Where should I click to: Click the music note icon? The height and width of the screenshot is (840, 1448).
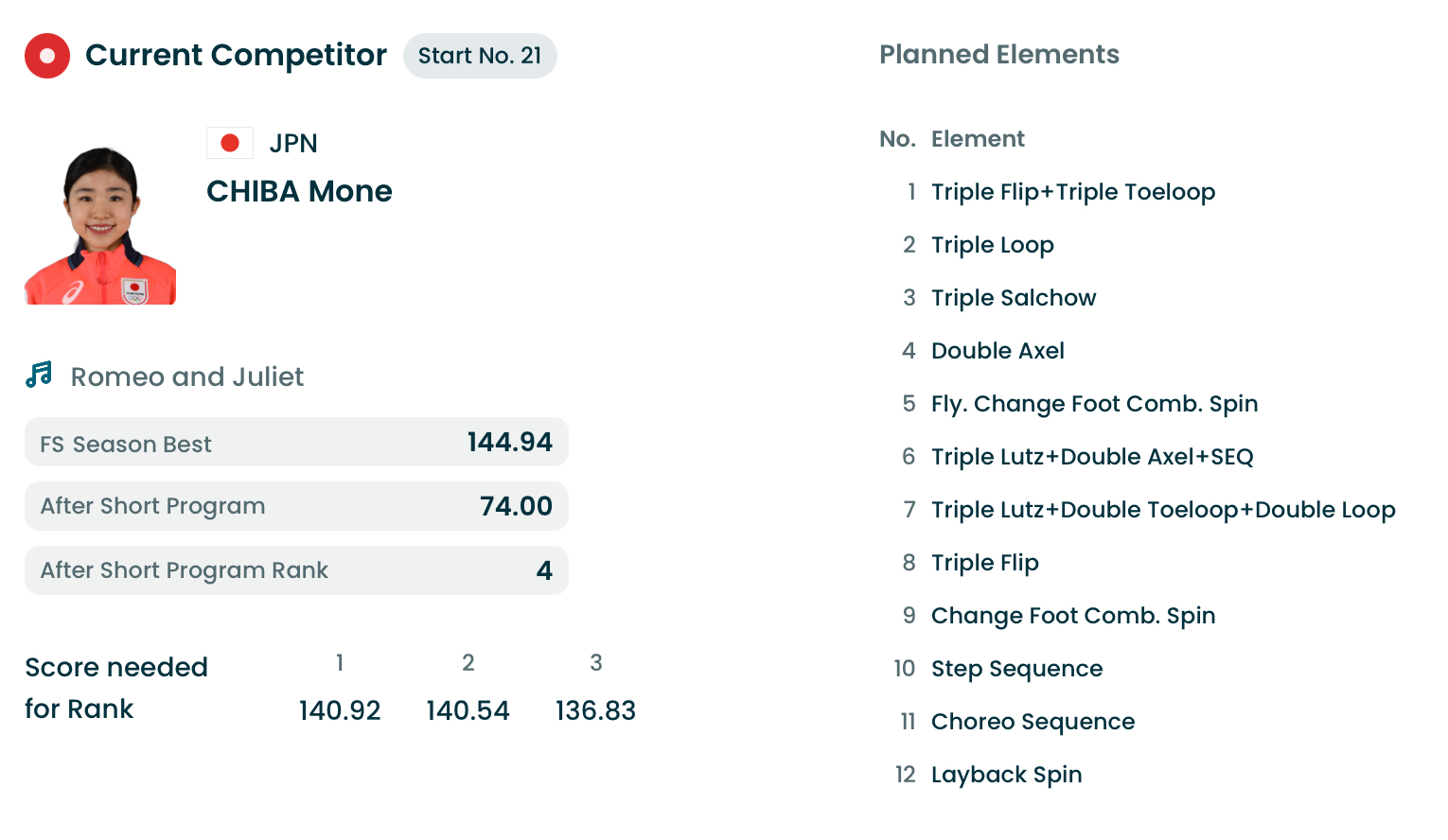39,376
